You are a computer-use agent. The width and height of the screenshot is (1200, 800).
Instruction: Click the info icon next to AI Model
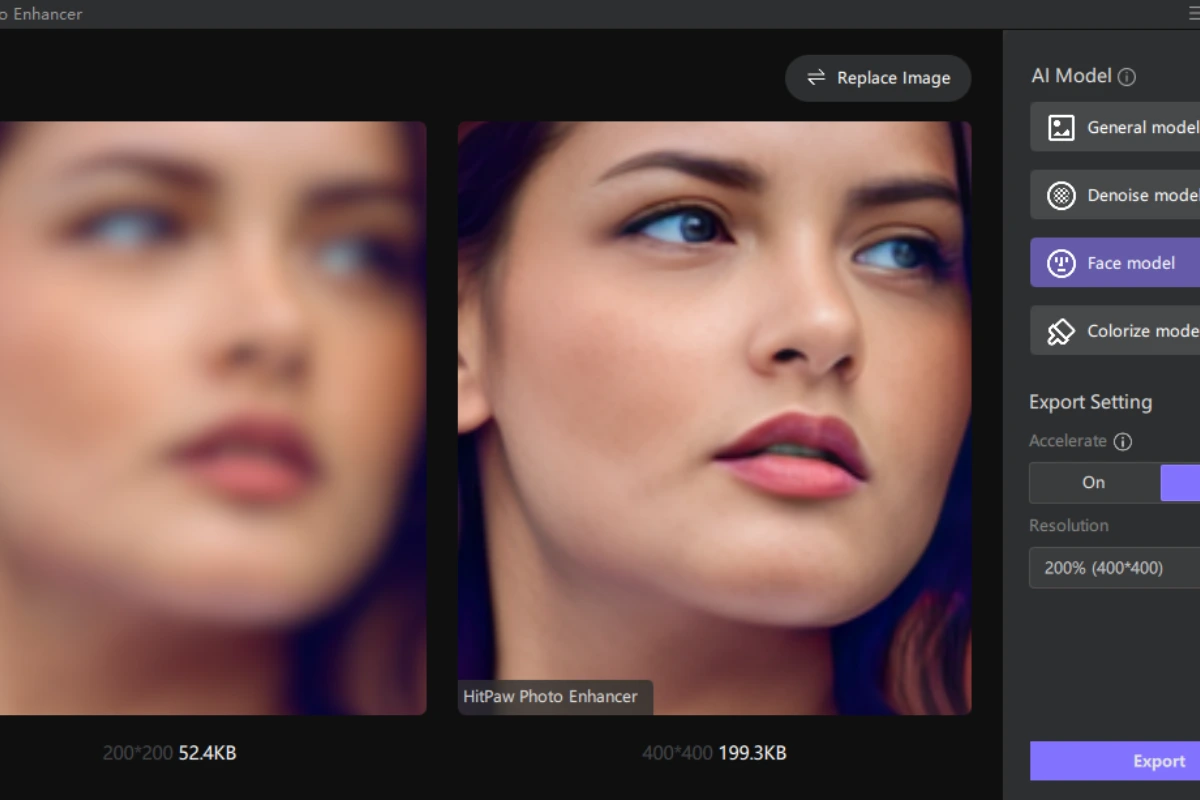[x=1127, y=76]
